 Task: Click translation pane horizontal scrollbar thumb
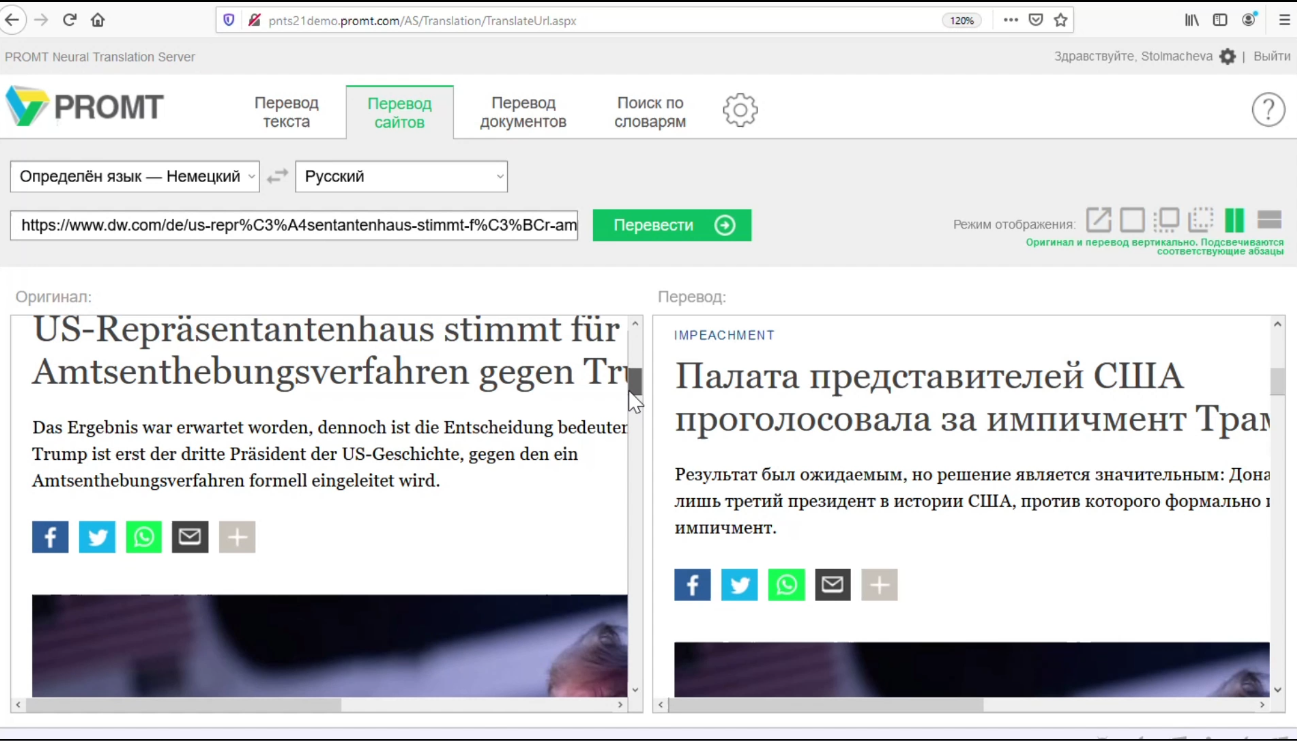click(x=825, y=705)
